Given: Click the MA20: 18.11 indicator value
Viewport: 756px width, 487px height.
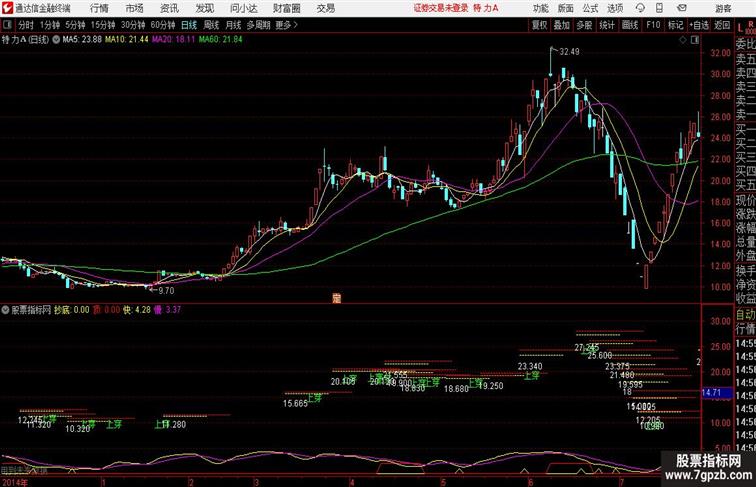Looking at the screenshot, I should click(x=173, y=40).
